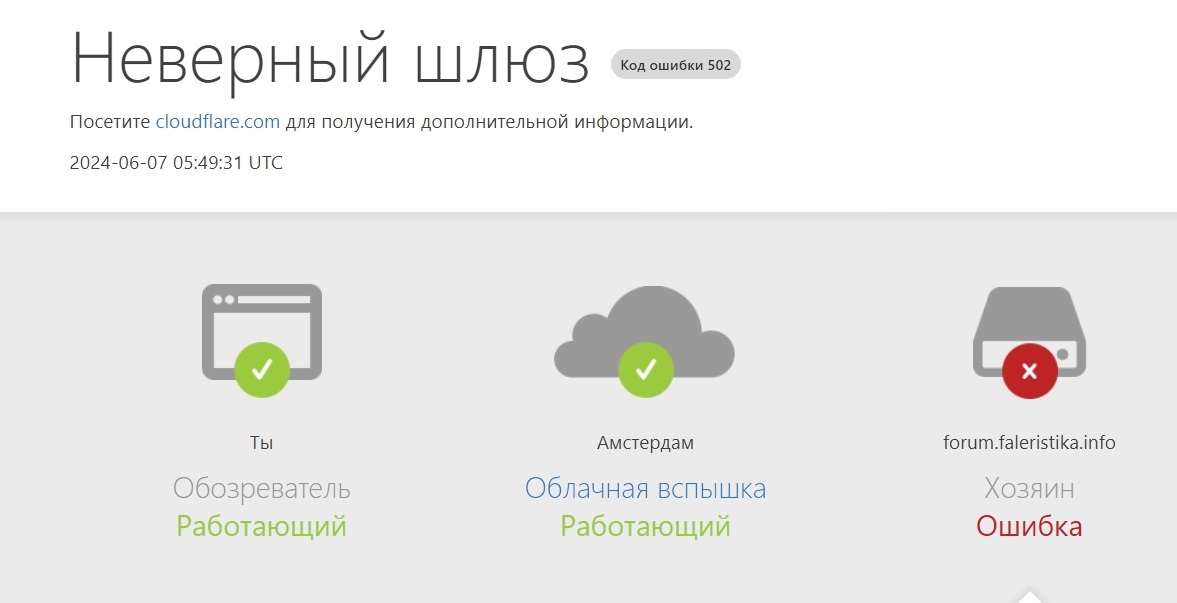This screenshot has width=1177, height=603.
Task: Click the forum.faleristika.info hostname text
Action: [x=1029, y=443]
